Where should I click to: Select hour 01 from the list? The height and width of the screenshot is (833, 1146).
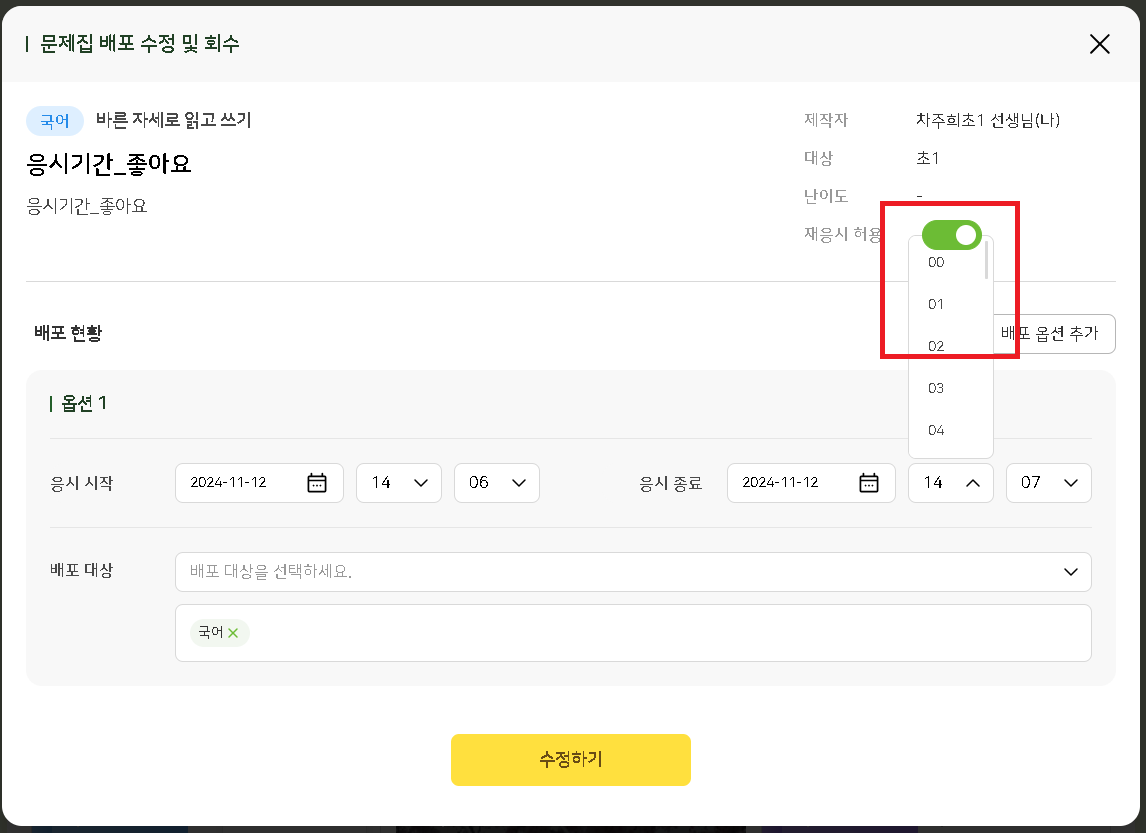tap(936, 305)
